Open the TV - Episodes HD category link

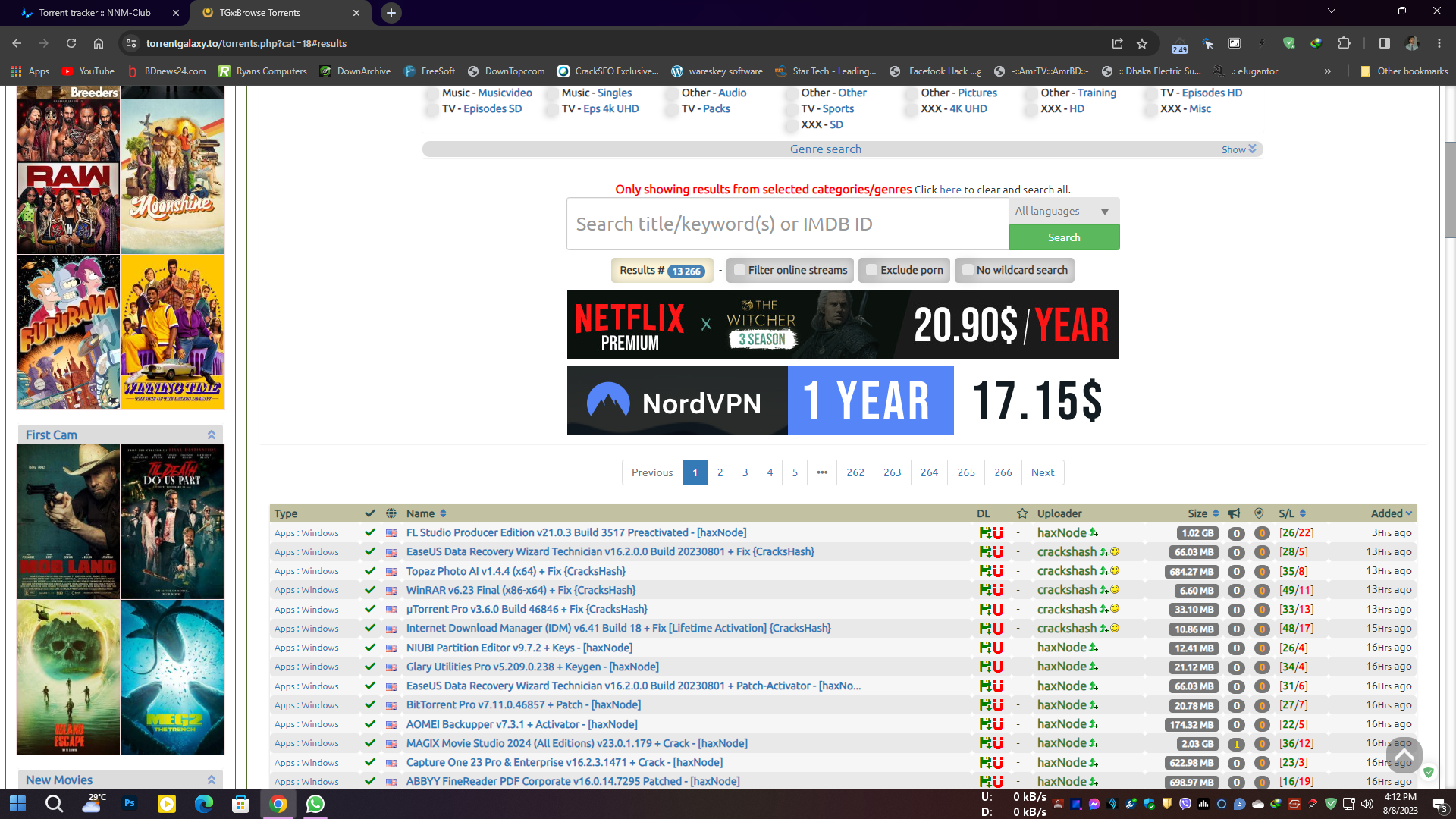[x=1212, y=93]
